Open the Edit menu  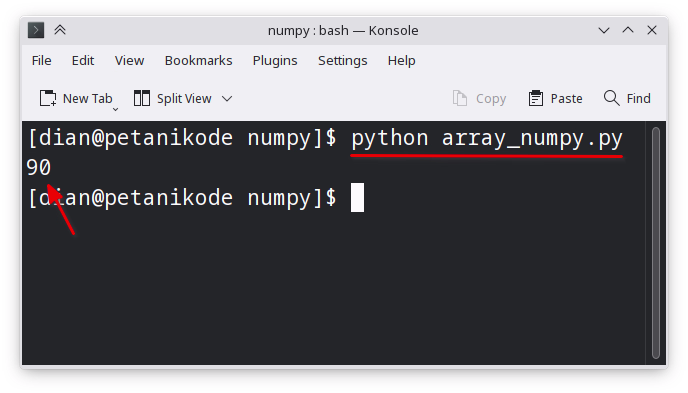pos(82,61)
